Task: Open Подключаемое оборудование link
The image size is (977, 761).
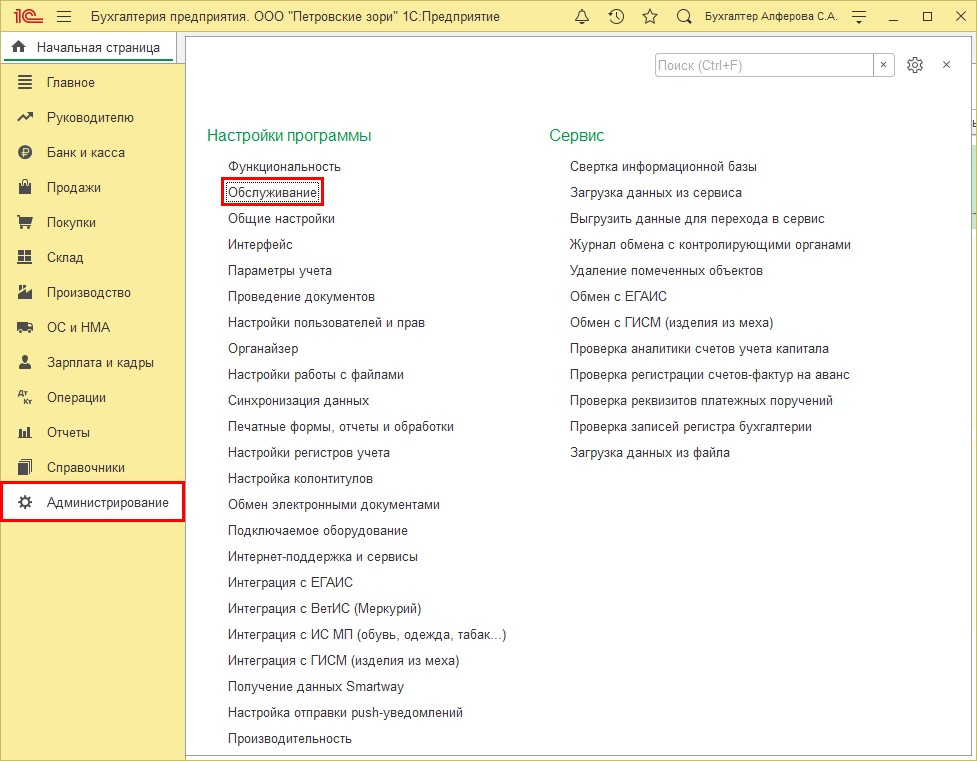Action: pyautogui.click(x=317, y=530)
